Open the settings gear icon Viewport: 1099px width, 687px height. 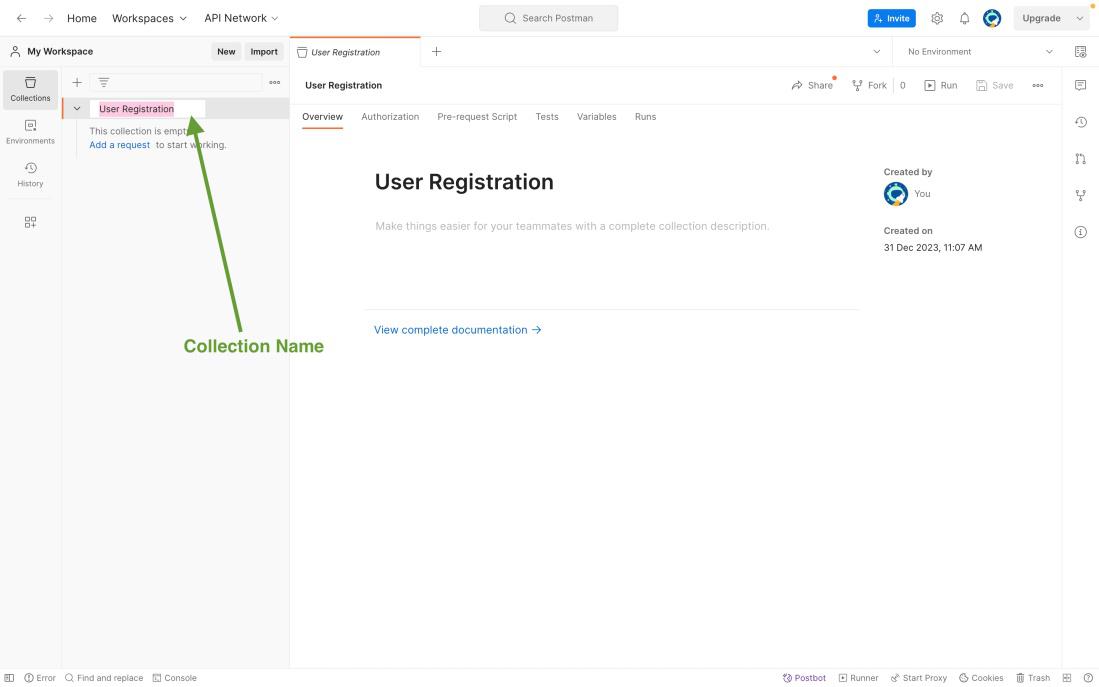tap(937, 18)
